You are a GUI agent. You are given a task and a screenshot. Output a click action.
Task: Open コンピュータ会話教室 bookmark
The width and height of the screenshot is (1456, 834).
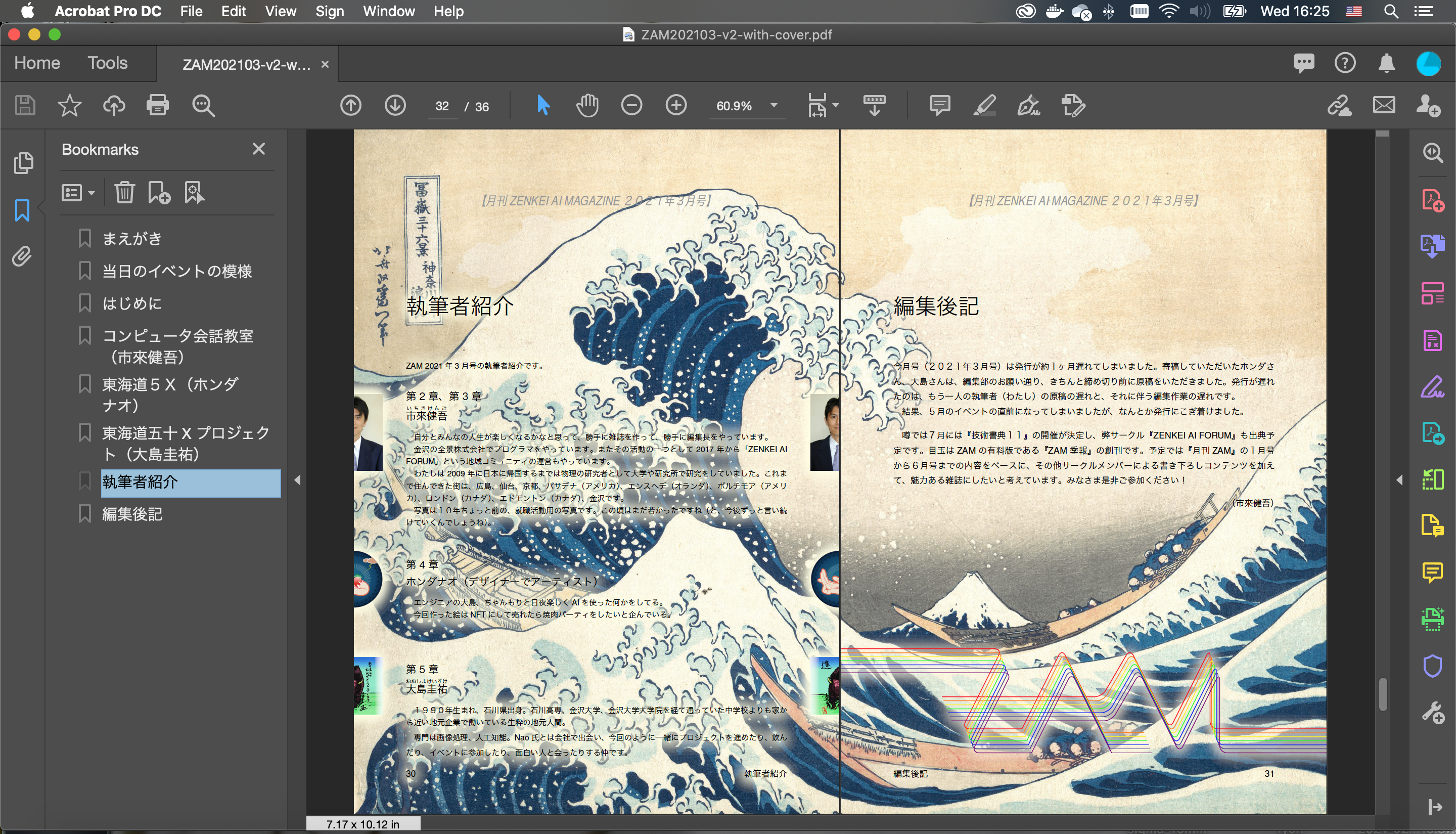pyautogui.click(x=177, y=346)
